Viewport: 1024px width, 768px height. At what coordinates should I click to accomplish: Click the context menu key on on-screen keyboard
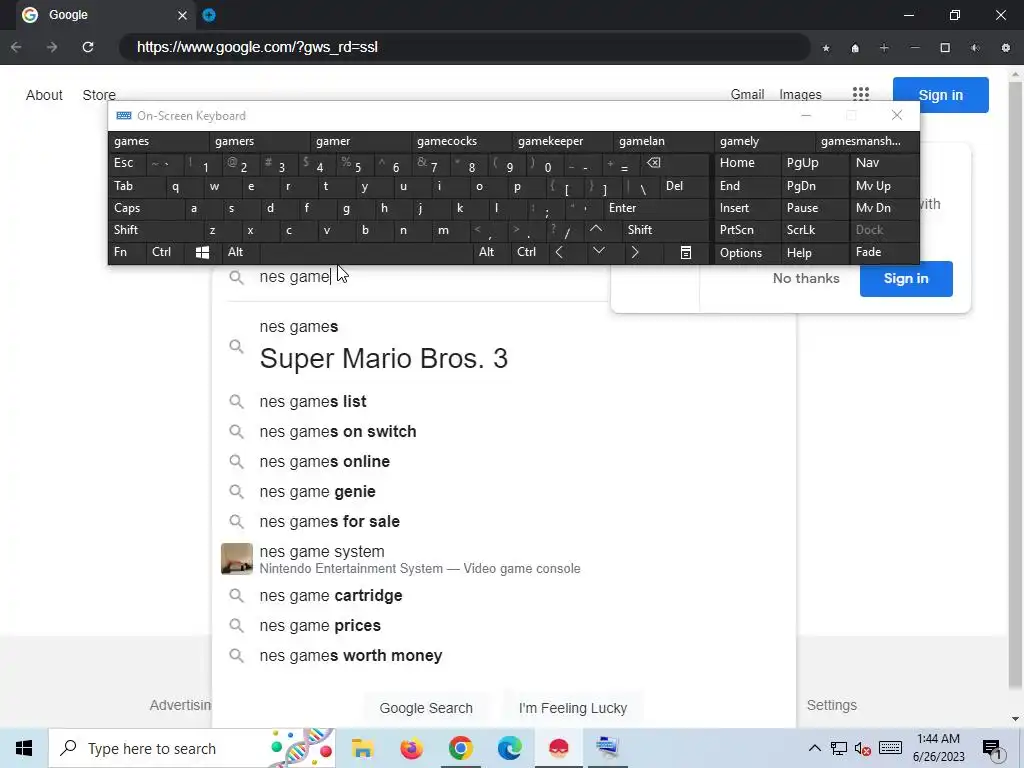pyautogui.click(x=686, y=253)
